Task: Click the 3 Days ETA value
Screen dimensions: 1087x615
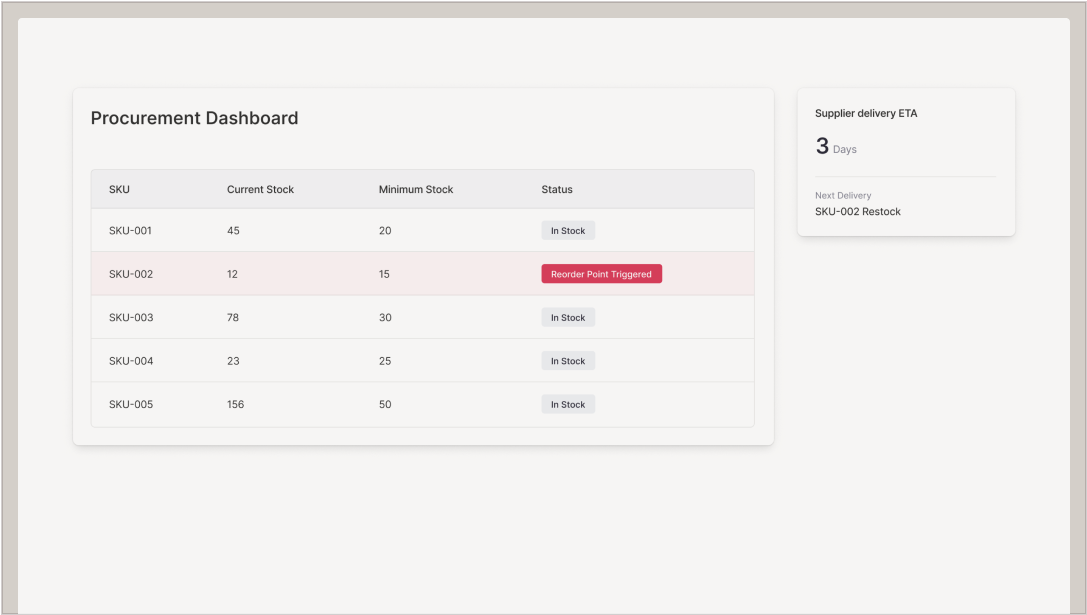Action: [x=835, y=147]
